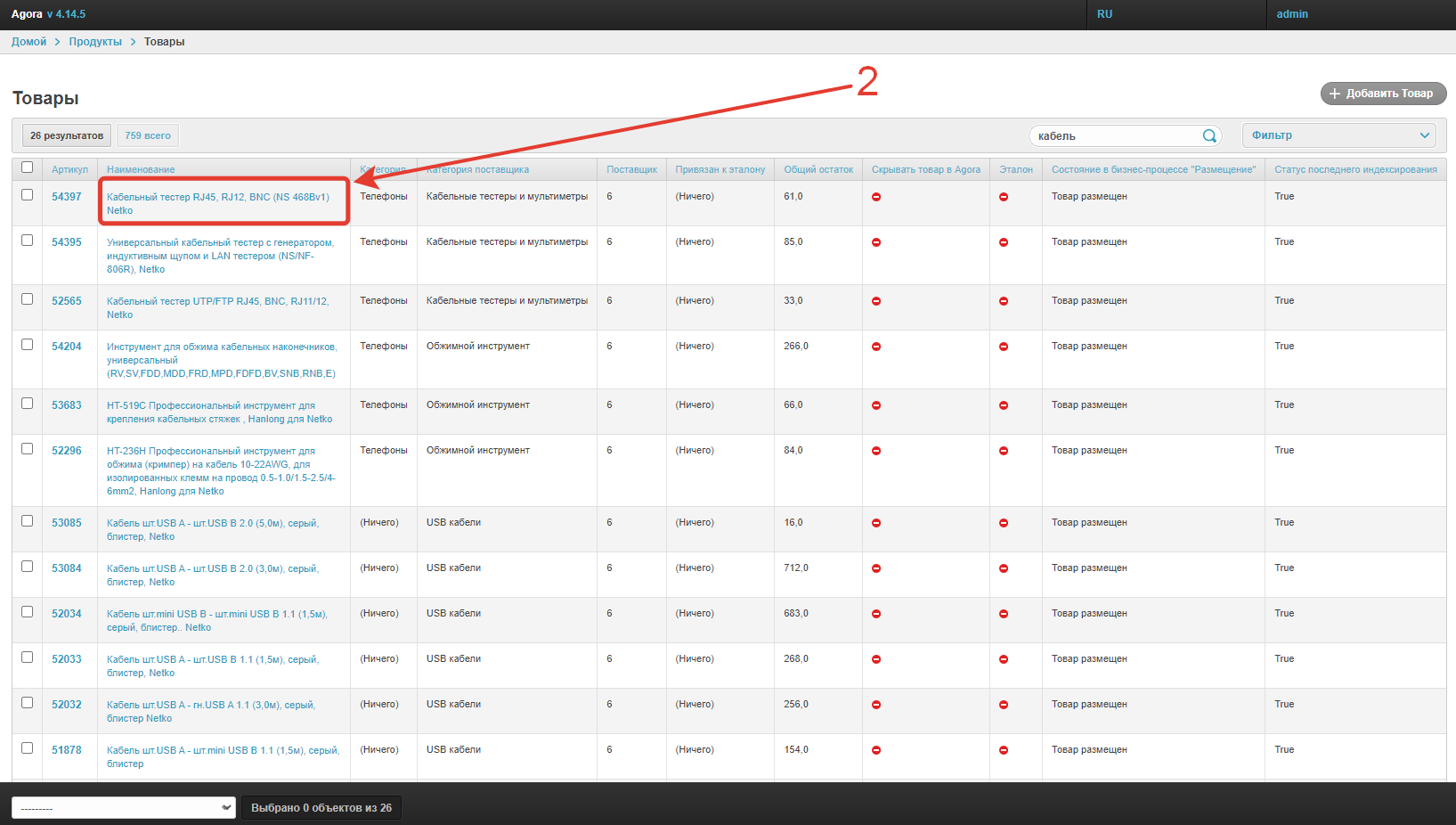1456x825 pixels.
Task: Click red hide-in-Agora icon for item 54397
Action: [x=876, y=197]
